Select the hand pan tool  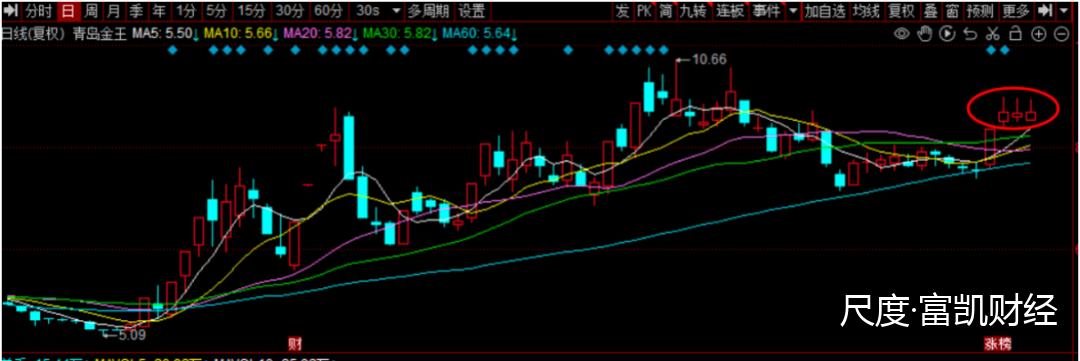pos(924,33)
